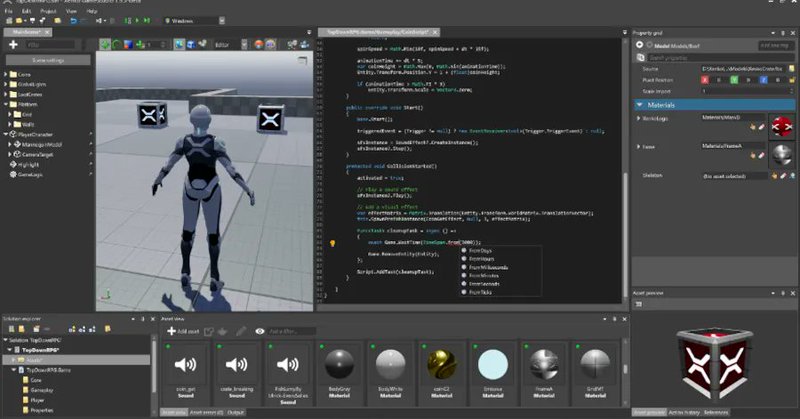Click the Source browse folder icon
800x419 pixels.
click(792, 68)
